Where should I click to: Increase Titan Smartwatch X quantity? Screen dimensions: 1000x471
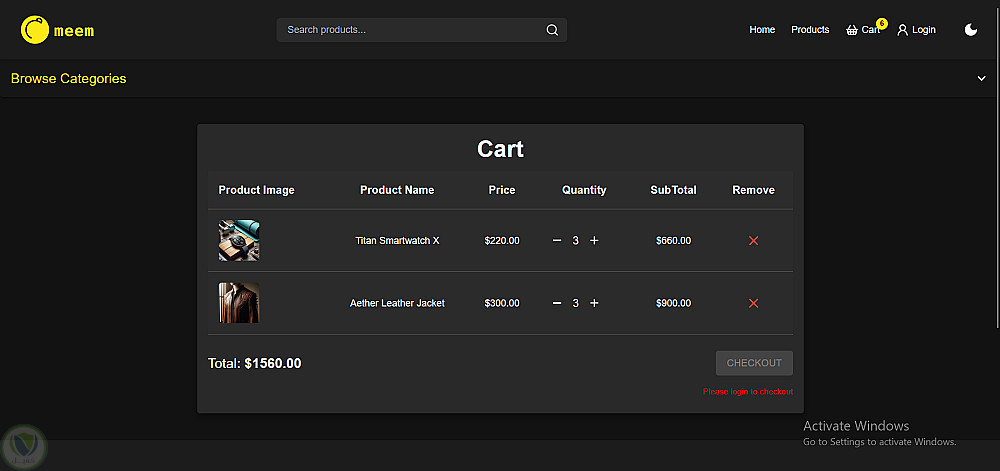point(594,241)
